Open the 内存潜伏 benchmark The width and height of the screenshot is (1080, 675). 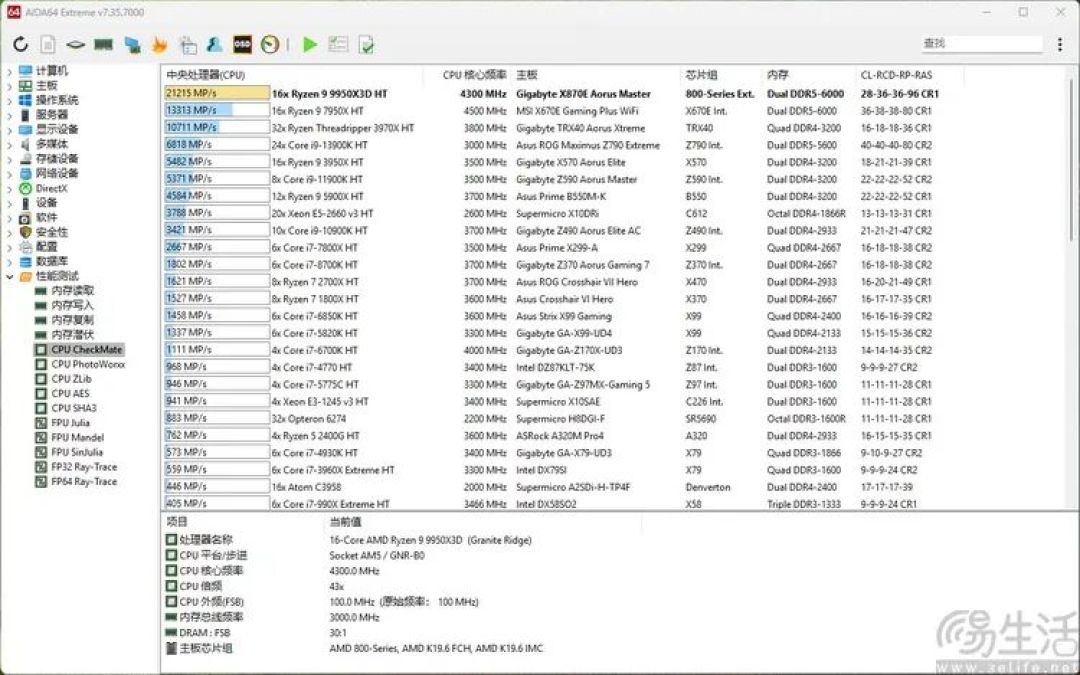tap(72, 335)
